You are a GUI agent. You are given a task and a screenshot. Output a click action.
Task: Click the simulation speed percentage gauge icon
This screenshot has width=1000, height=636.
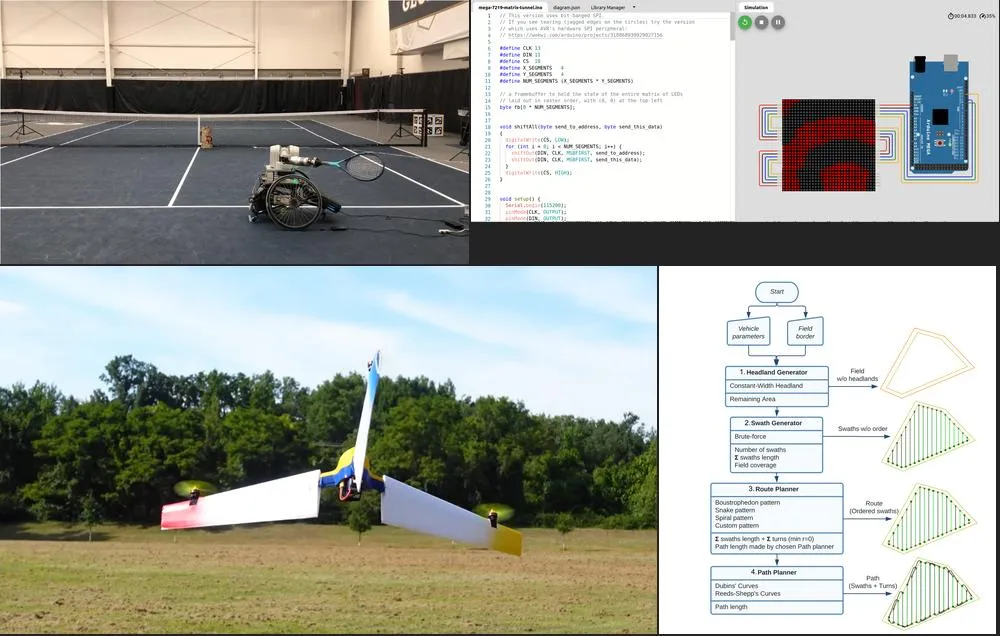click(x=982, y=16)
